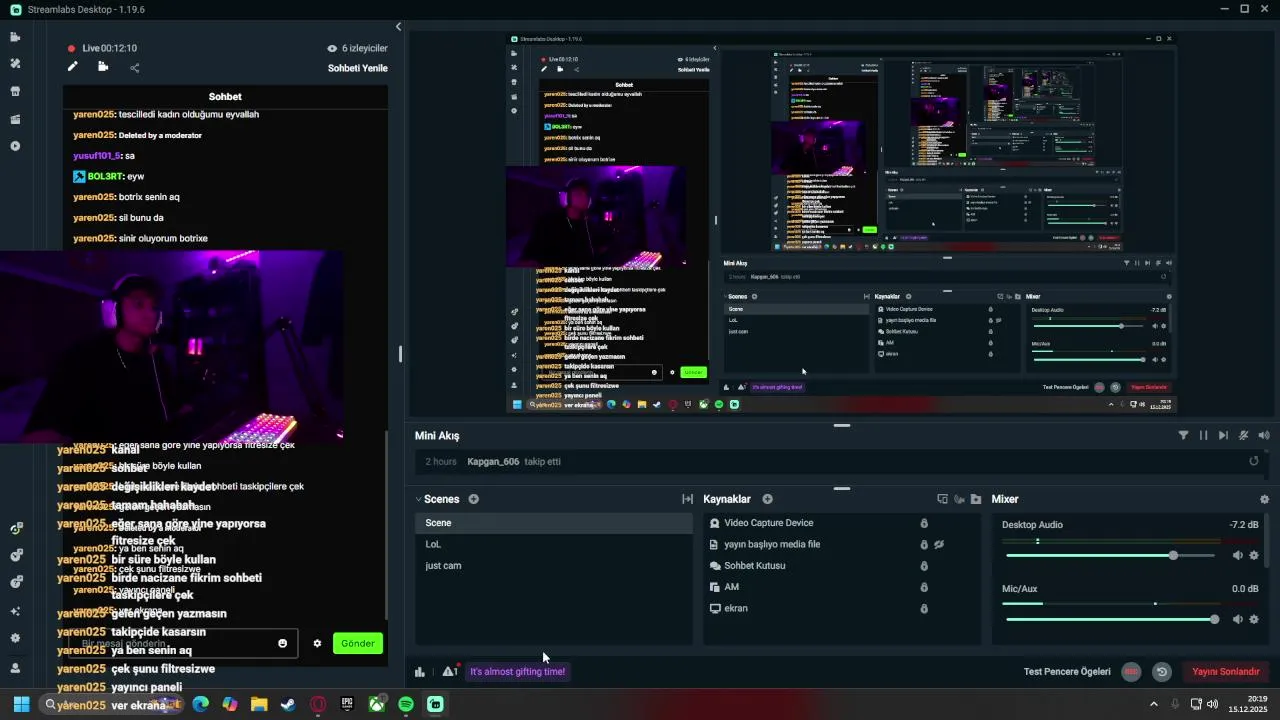Open the App Store icon in sidebar

(x=15, y=91)
